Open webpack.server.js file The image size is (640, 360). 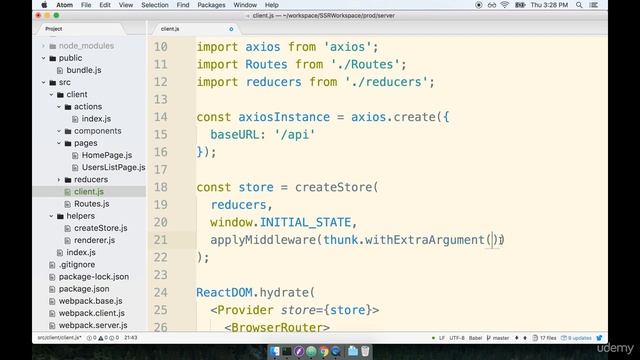point(93,325)
